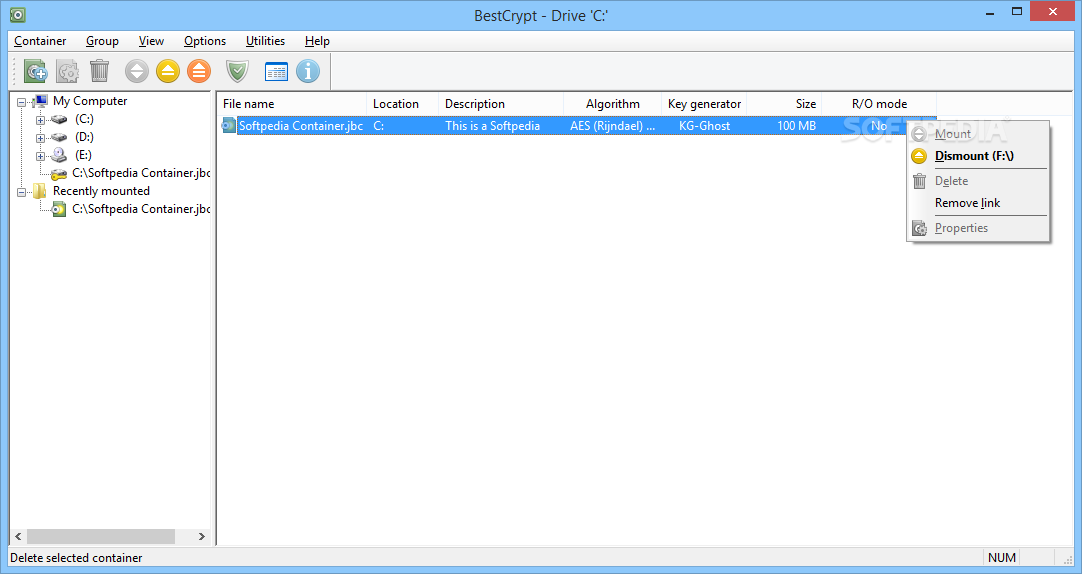Click 'AES (Rijndael)' algorithm cell
The image size is (1082, 574).
click(x=613, y=126)
